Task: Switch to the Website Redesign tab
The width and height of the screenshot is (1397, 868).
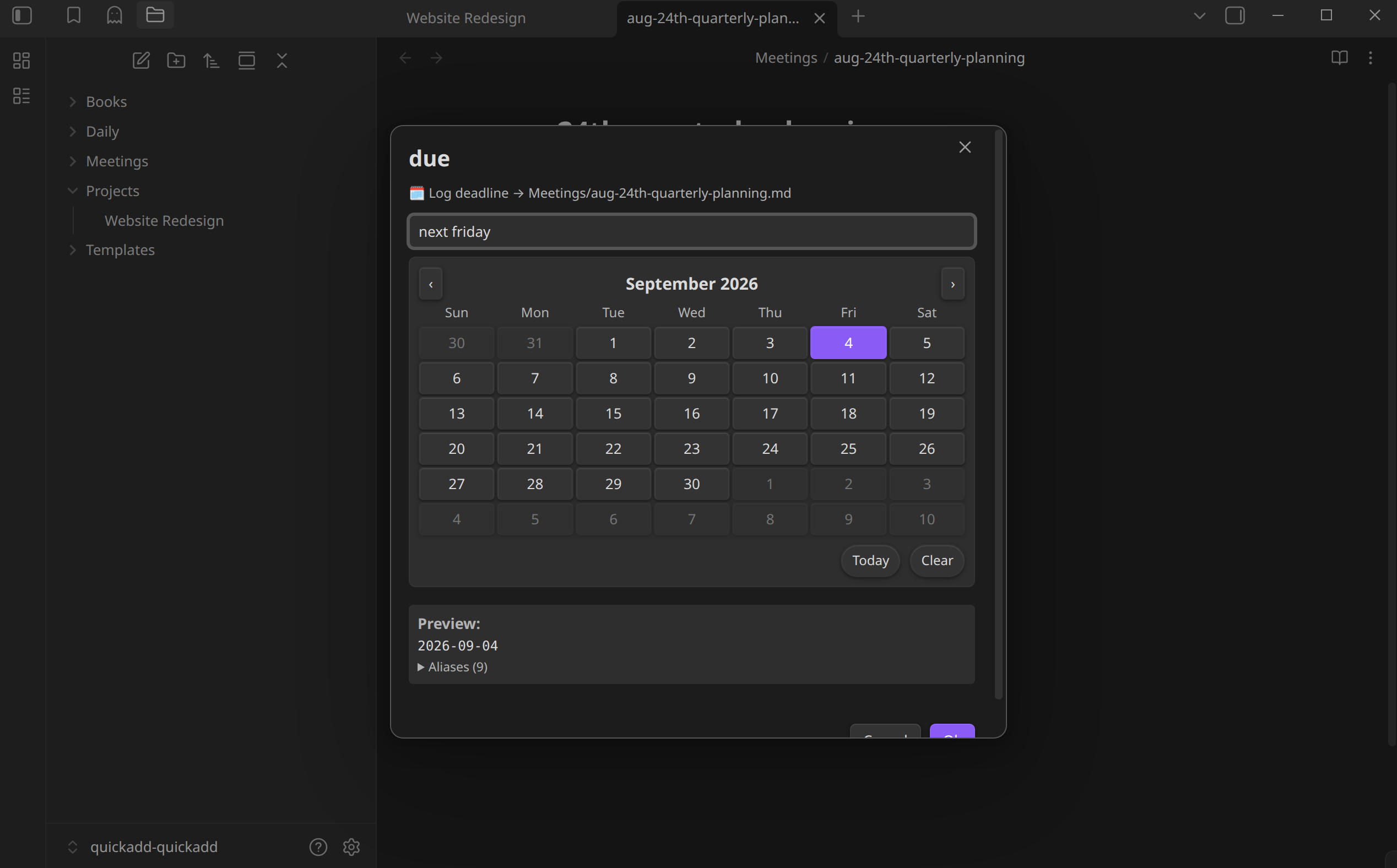Action: tap(465, 18)
